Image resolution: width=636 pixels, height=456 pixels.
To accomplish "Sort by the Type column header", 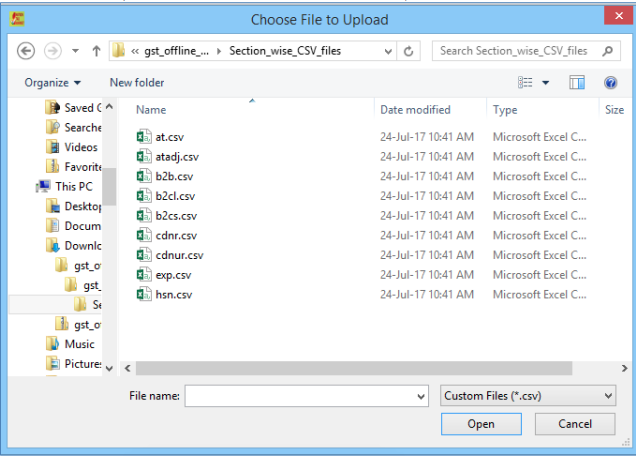I will tap(505, 110).
